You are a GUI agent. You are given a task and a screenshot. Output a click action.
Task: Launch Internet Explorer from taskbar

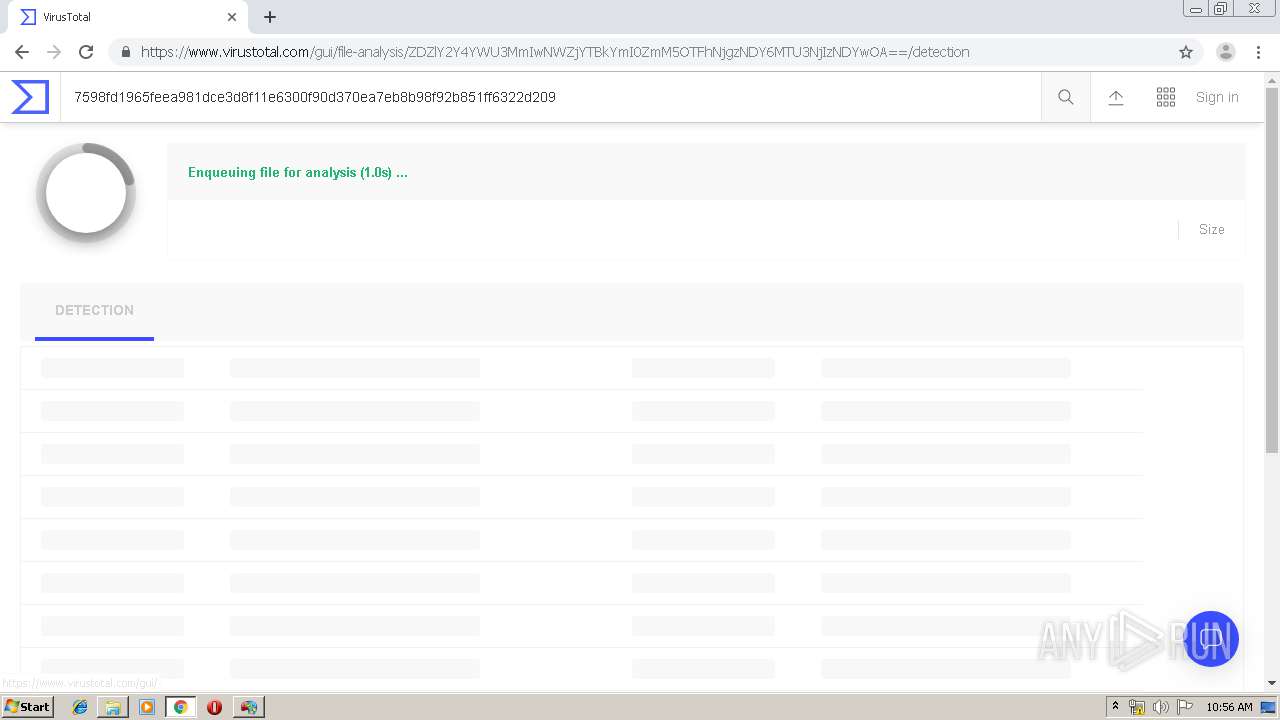click(80, 707)
